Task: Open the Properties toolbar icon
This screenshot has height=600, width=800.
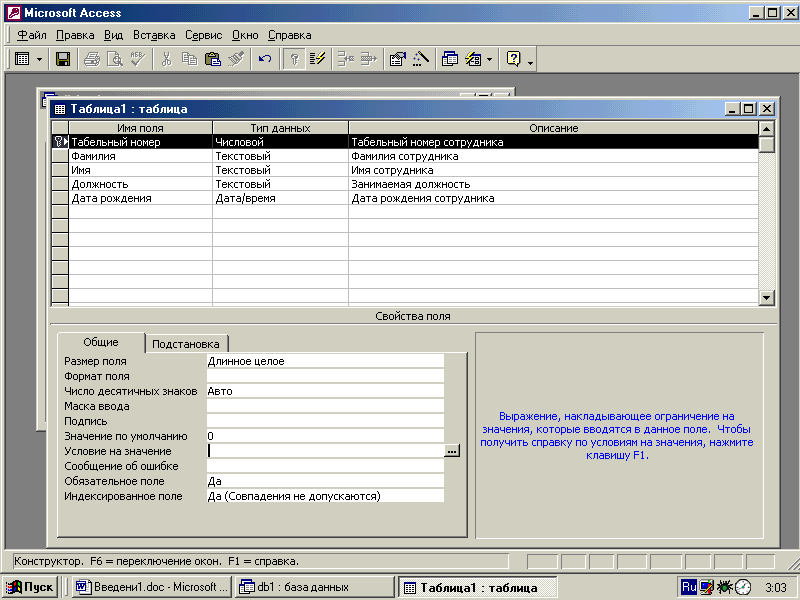Action: point(397,59)
